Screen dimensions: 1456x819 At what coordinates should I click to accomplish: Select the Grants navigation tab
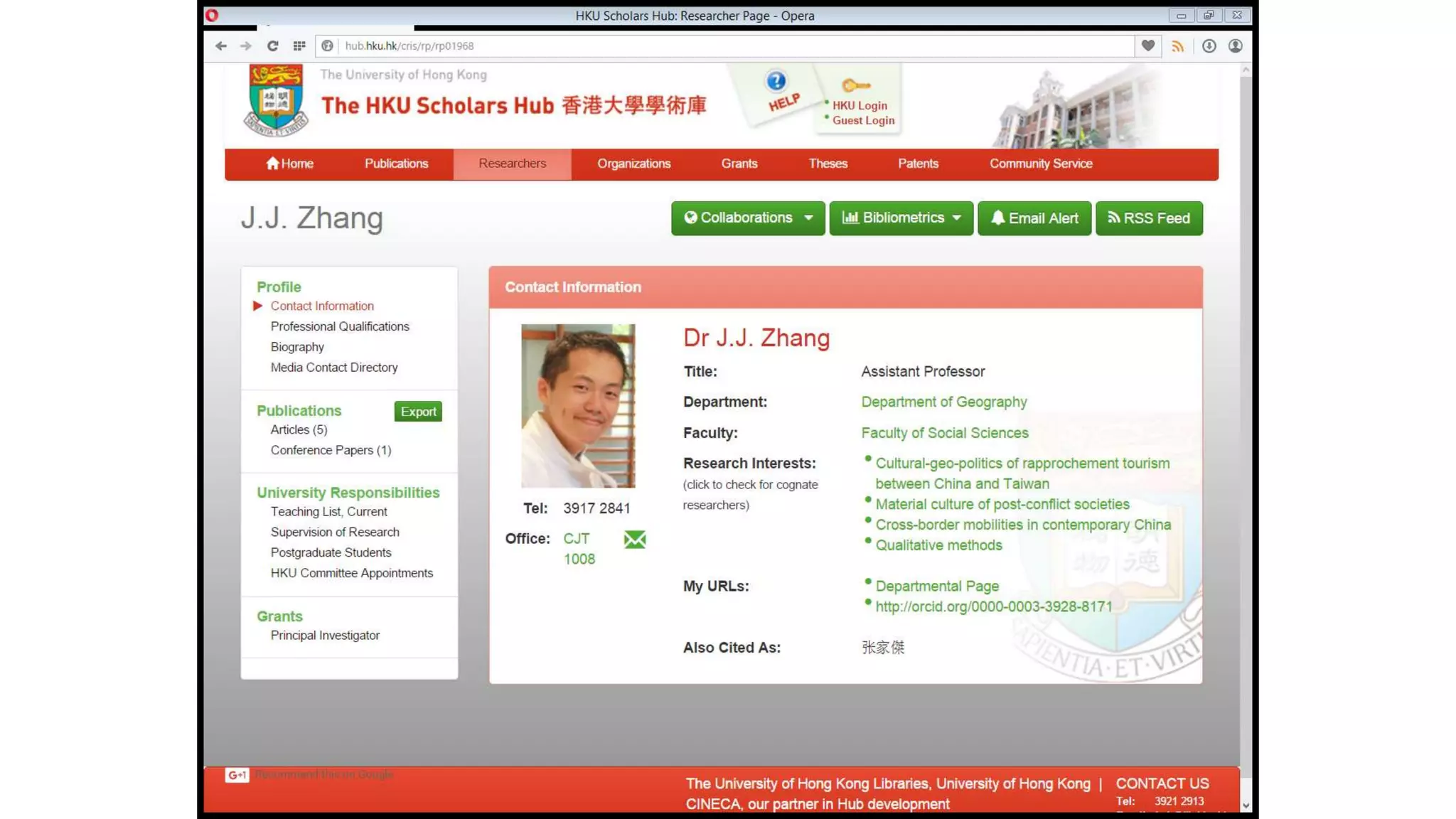point(739,164)
